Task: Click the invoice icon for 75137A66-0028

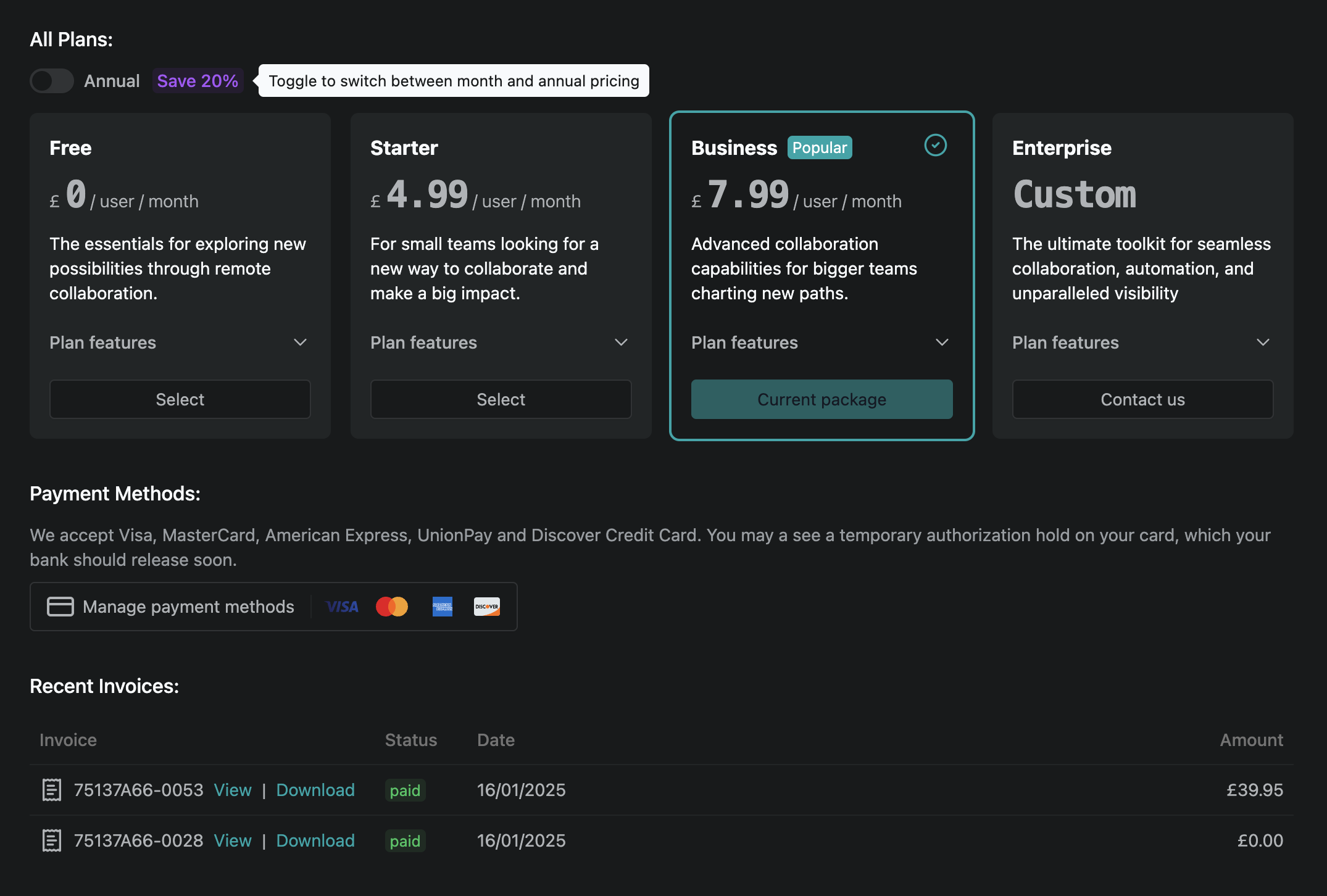Action: [x=52, y=840]
